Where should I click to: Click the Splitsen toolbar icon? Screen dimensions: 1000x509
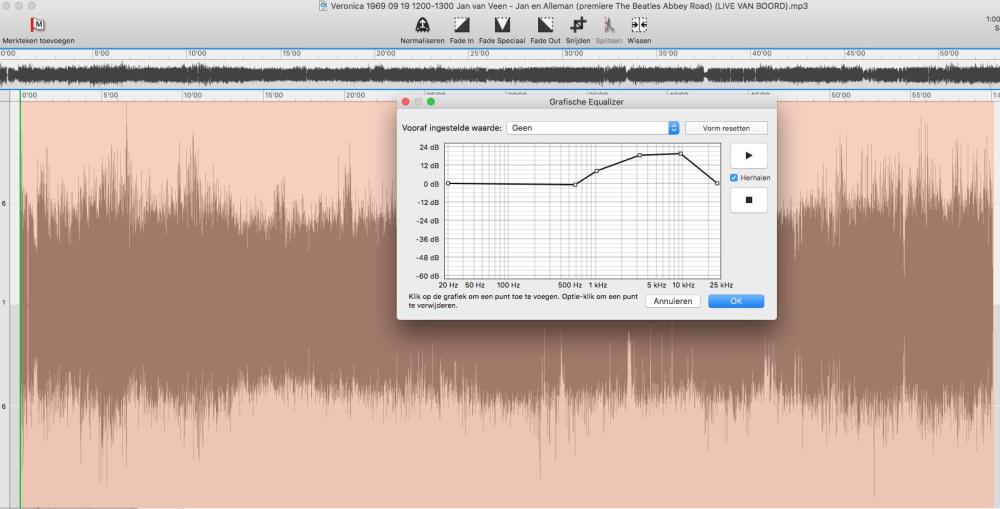(x=608, y=25)
